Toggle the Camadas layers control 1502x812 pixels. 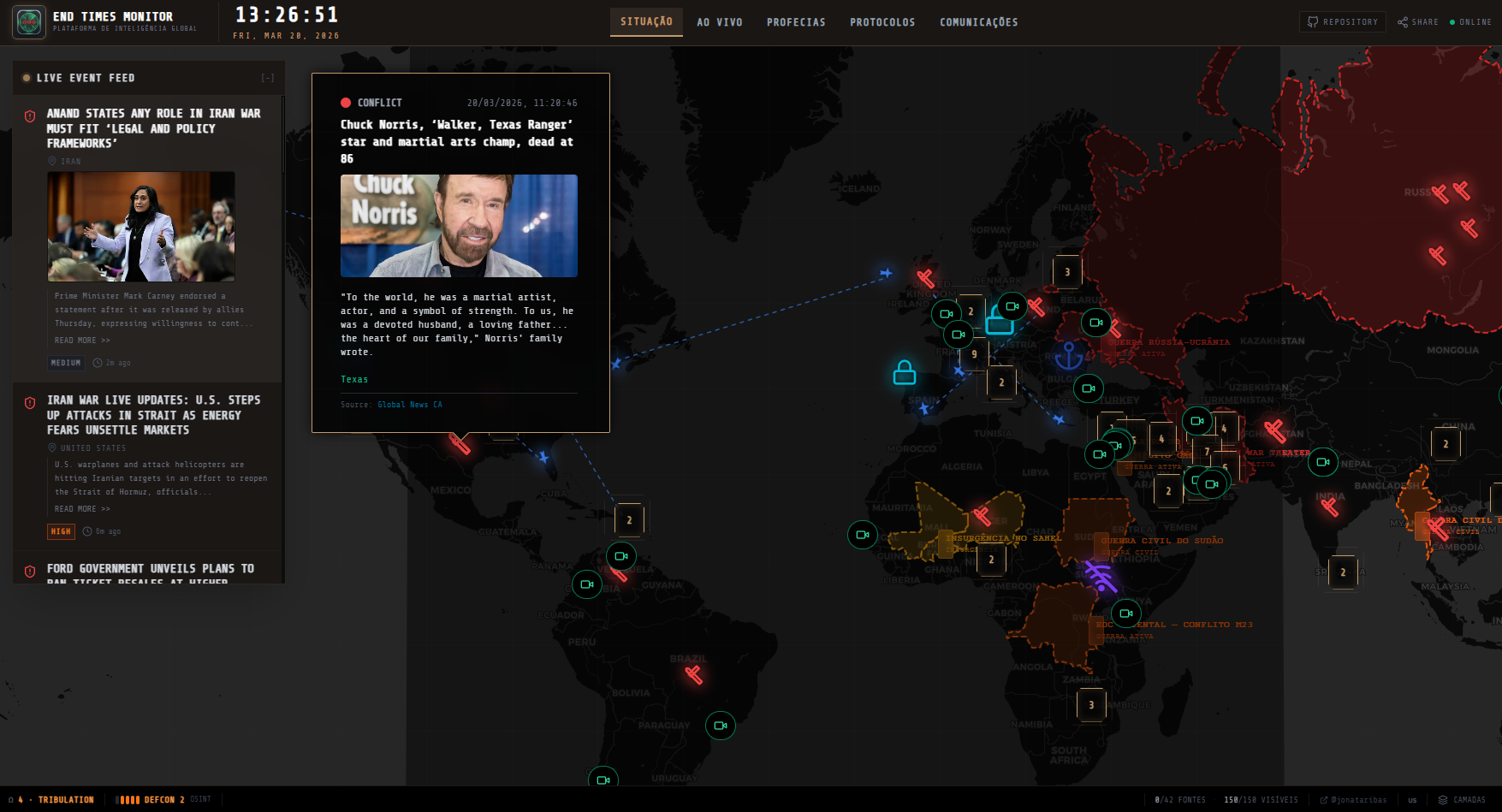(x=1462, y=800)
